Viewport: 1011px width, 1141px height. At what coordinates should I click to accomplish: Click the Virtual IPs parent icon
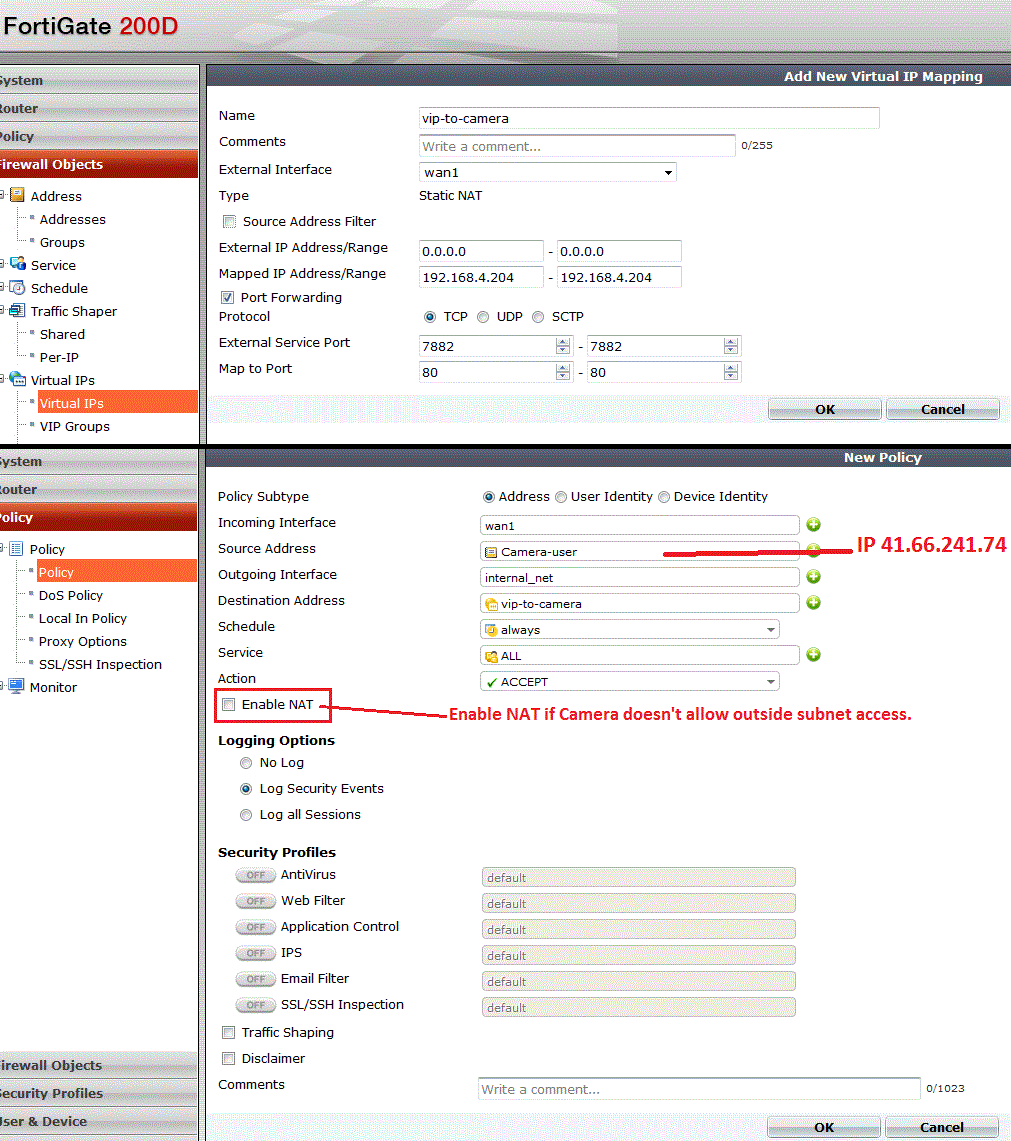(17, 379)
